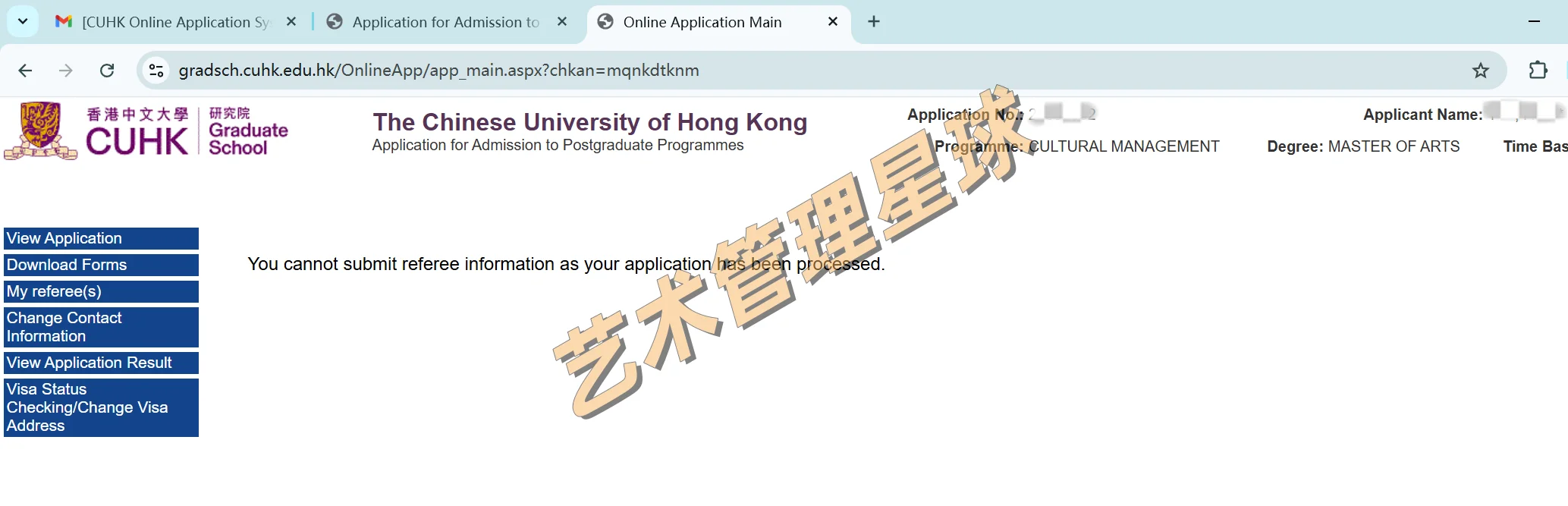Close the Online Application Main tab
The image size is (1568, 506).
point(833,22)
